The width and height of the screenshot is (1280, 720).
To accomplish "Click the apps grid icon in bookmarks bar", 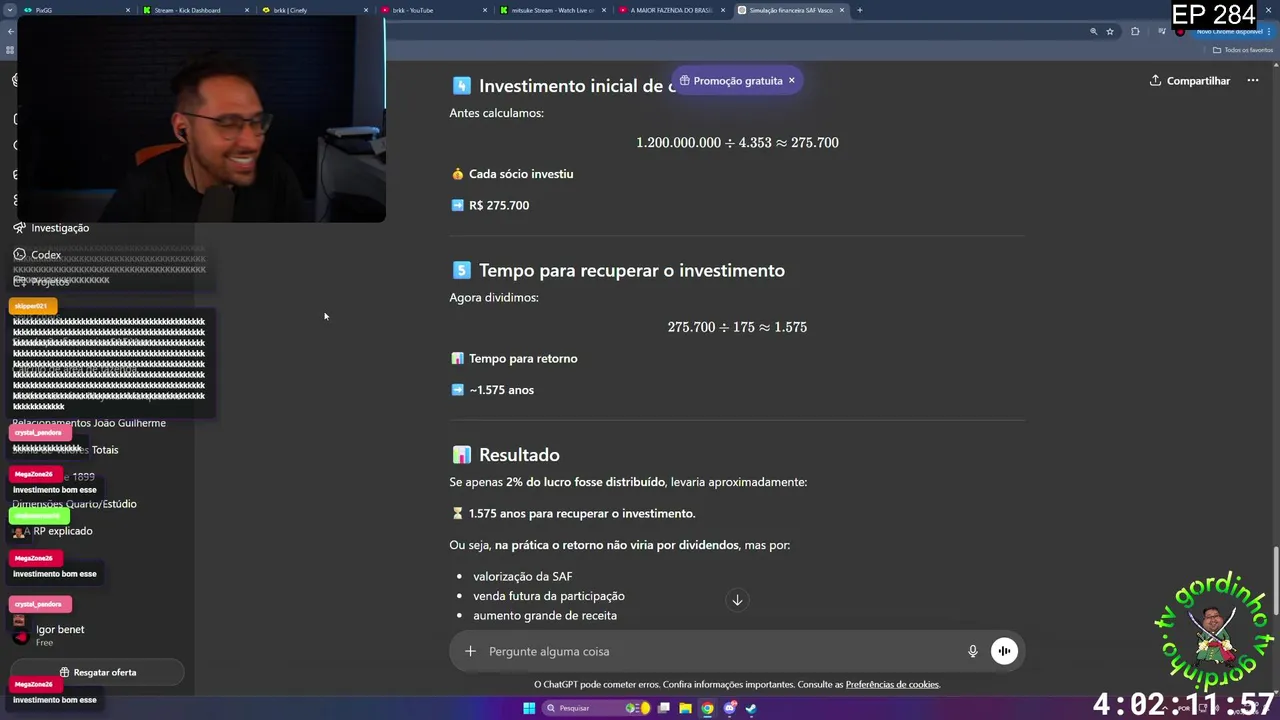I will (10, 50).
